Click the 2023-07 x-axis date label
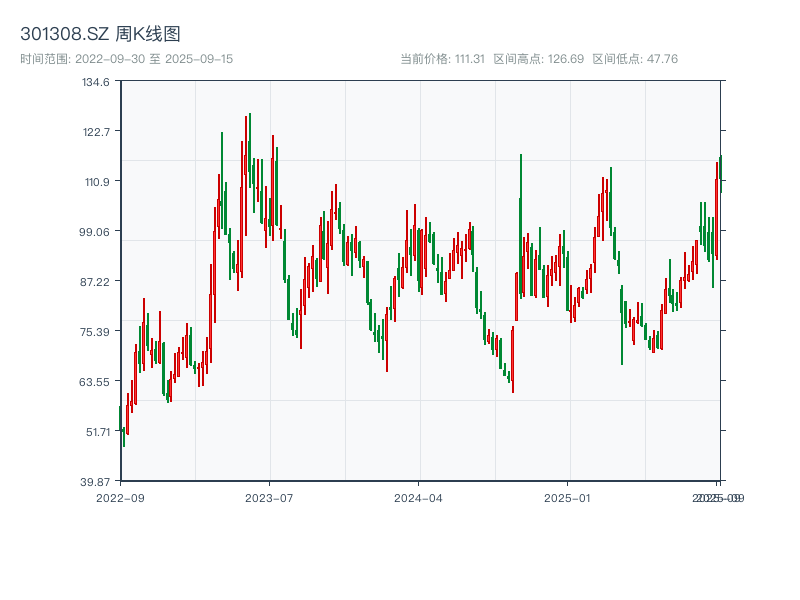 tap(268, 496)
